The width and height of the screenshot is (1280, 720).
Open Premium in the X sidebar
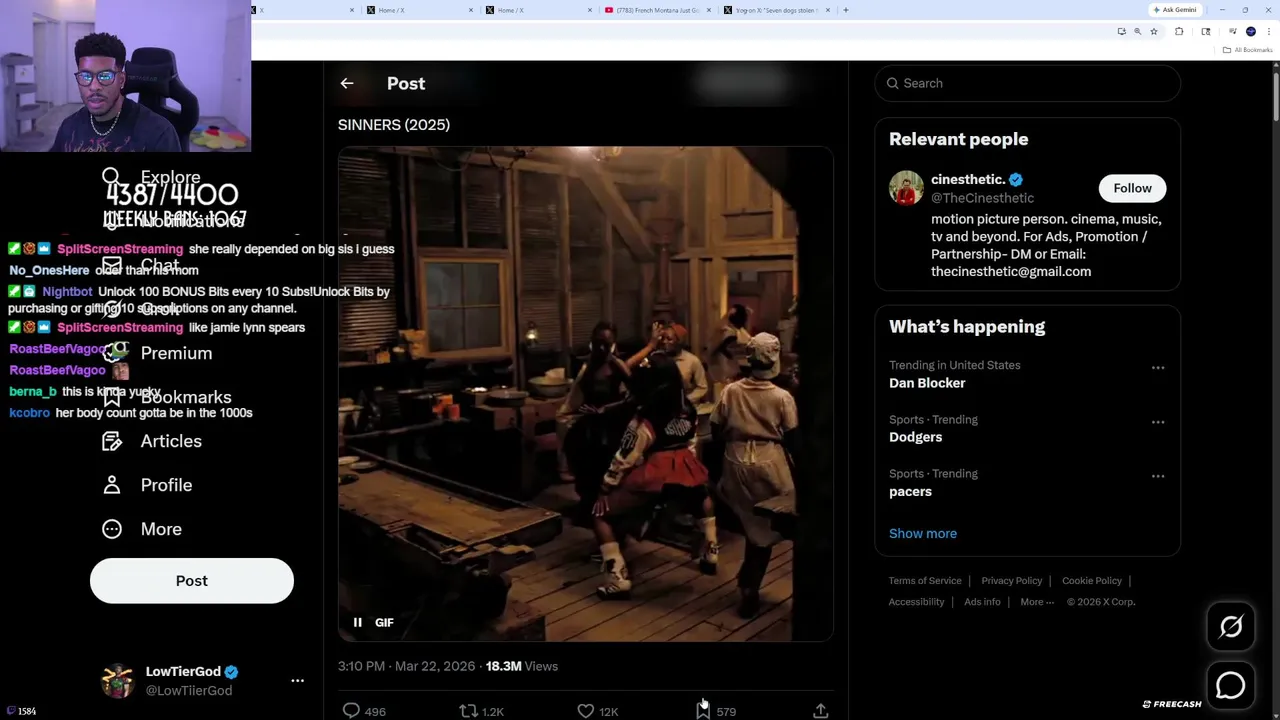(157, 353)
